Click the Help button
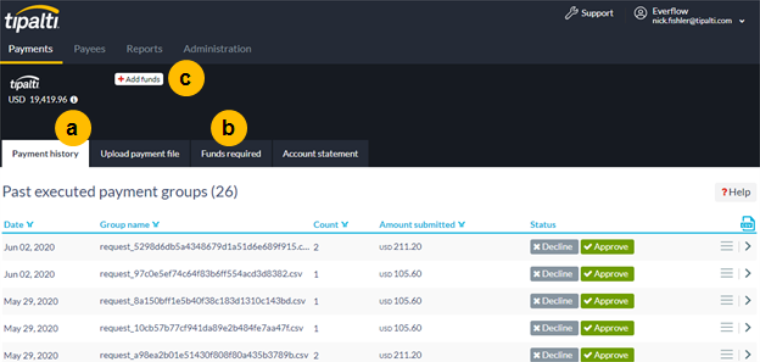Viewport: 760px width, 362px height. [735, 192]
